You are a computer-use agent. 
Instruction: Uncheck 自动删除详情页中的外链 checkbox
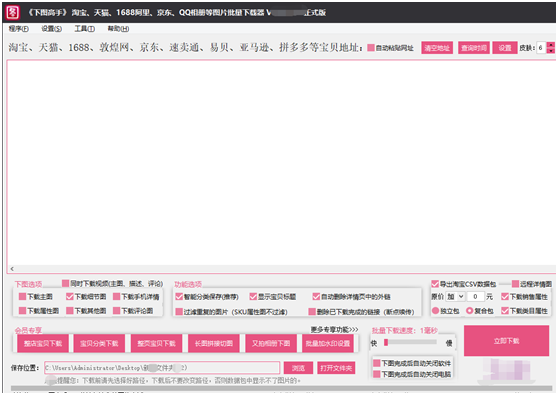click(316, 296)
